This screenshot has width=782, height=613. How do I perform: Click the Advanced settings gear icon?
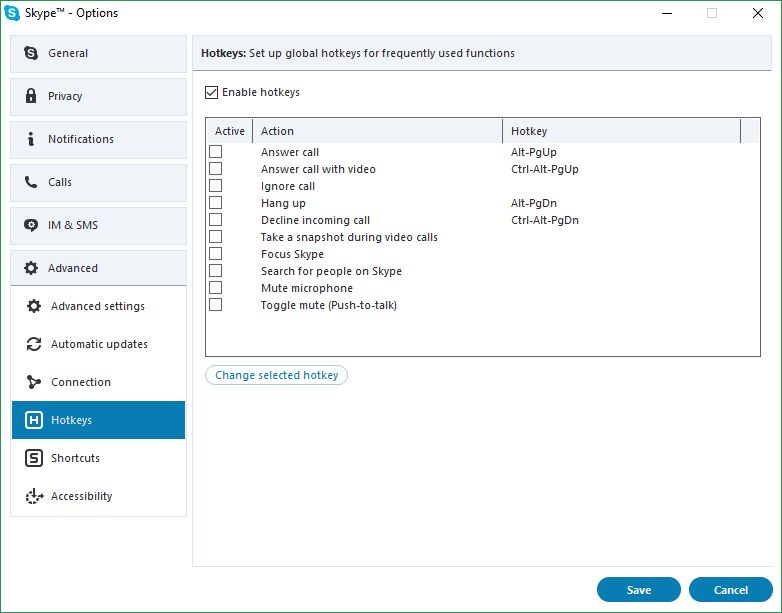pos(34,306)
